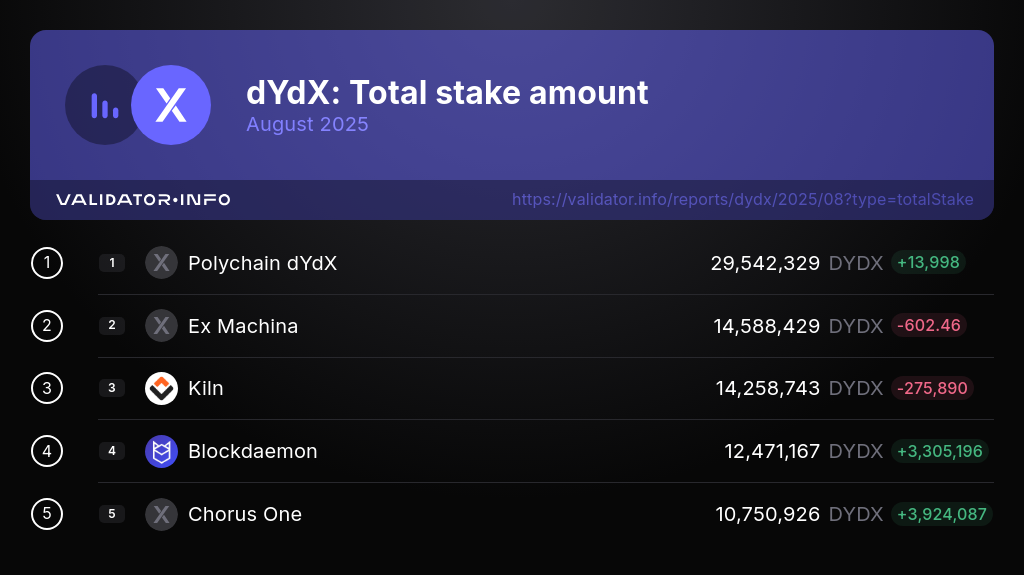Click the Blockdaemon validator name

tap(252, 451)
